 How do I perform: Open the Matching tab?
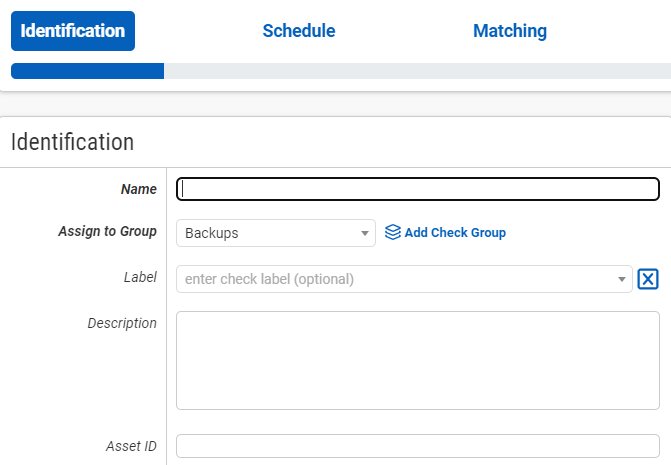[x=509, y=31]
